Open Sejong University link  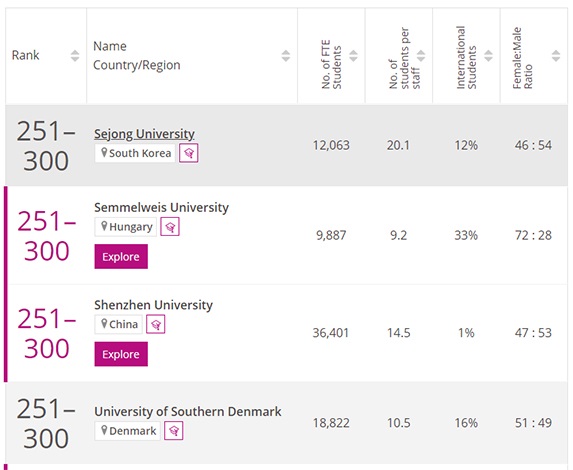pyautogui.click(x=144, y=134)
